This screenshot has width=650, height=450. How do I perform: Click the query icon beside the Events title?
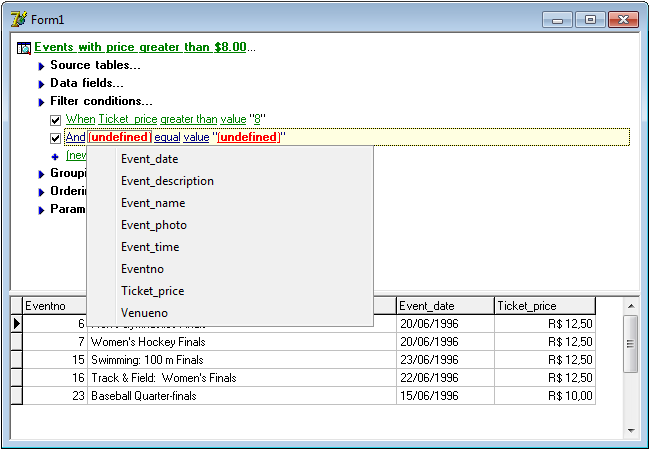[x=24, y=48]
